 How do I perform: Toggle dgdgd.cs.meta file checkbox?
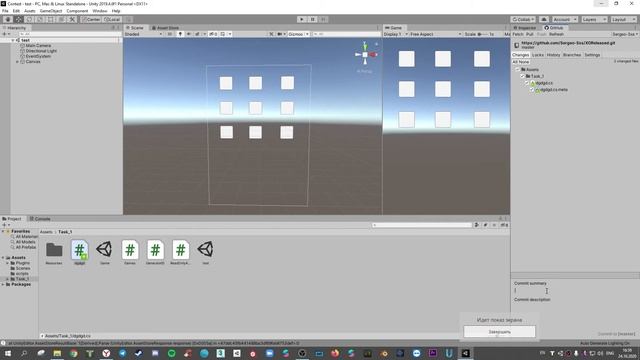tap(532, 89)
